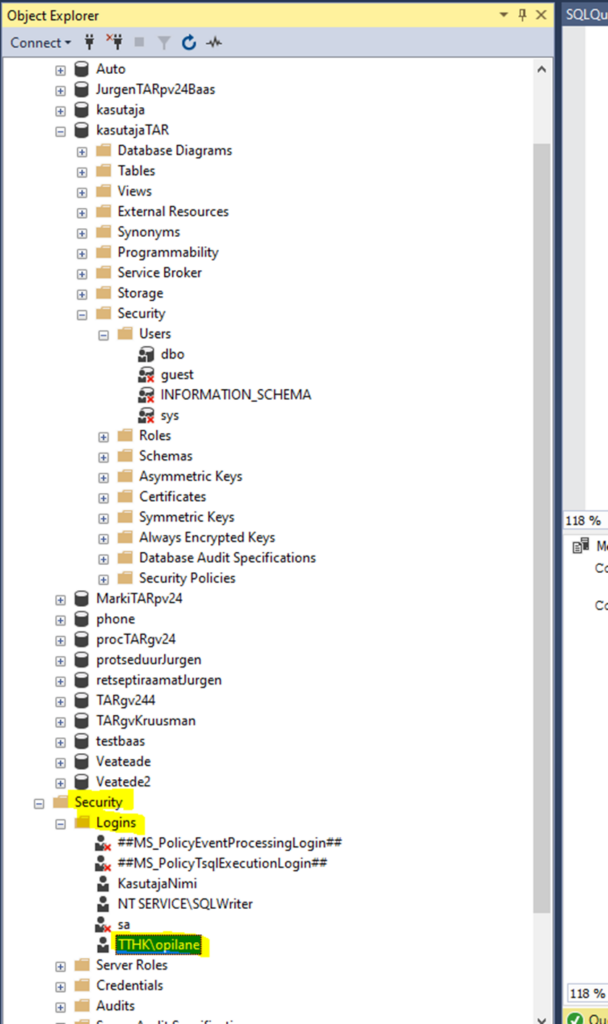608x1024 pixels.
Task: Click the Filter funnel icon
Action: [165, 43]
